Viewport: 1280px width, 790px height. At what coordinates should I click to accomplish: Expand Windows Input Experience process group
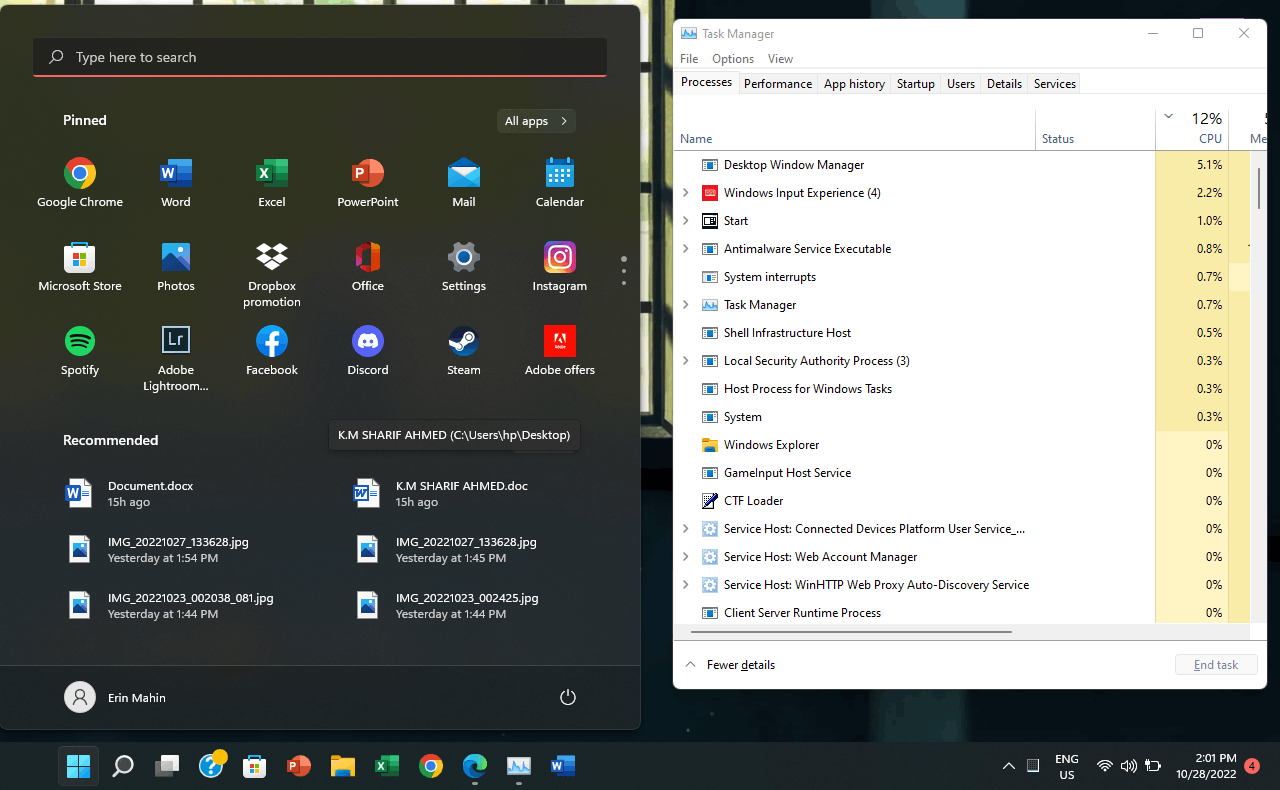tap(685, 193)
